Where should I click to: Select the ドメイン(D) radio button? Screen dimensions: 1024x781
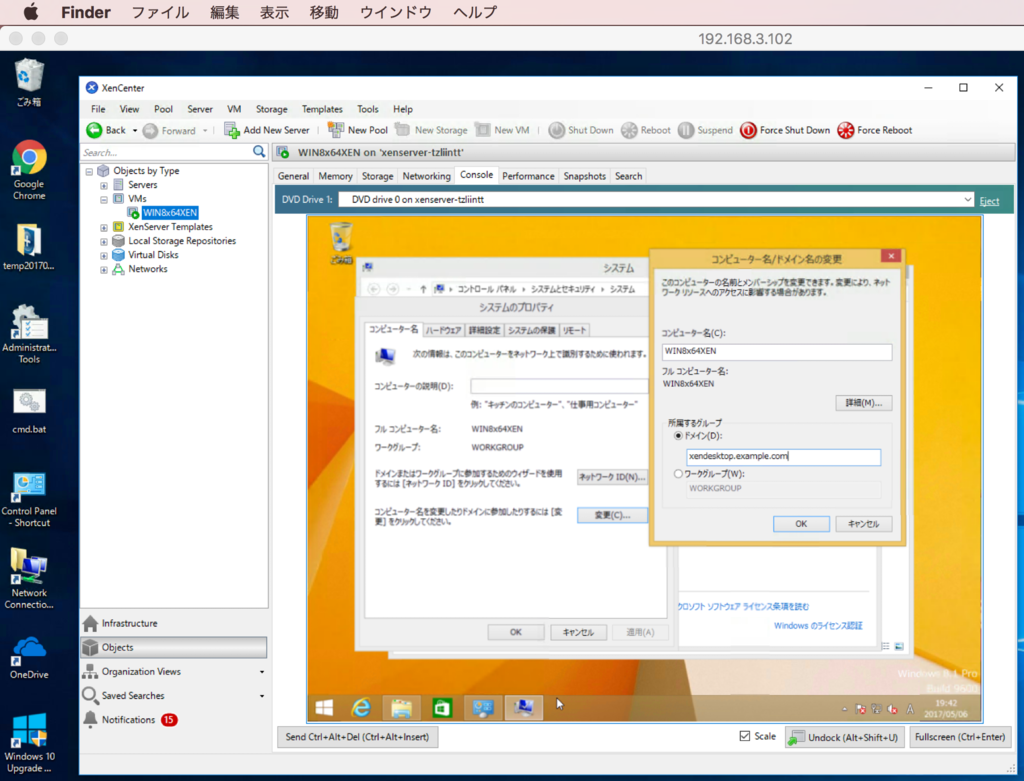coord(678,436)
